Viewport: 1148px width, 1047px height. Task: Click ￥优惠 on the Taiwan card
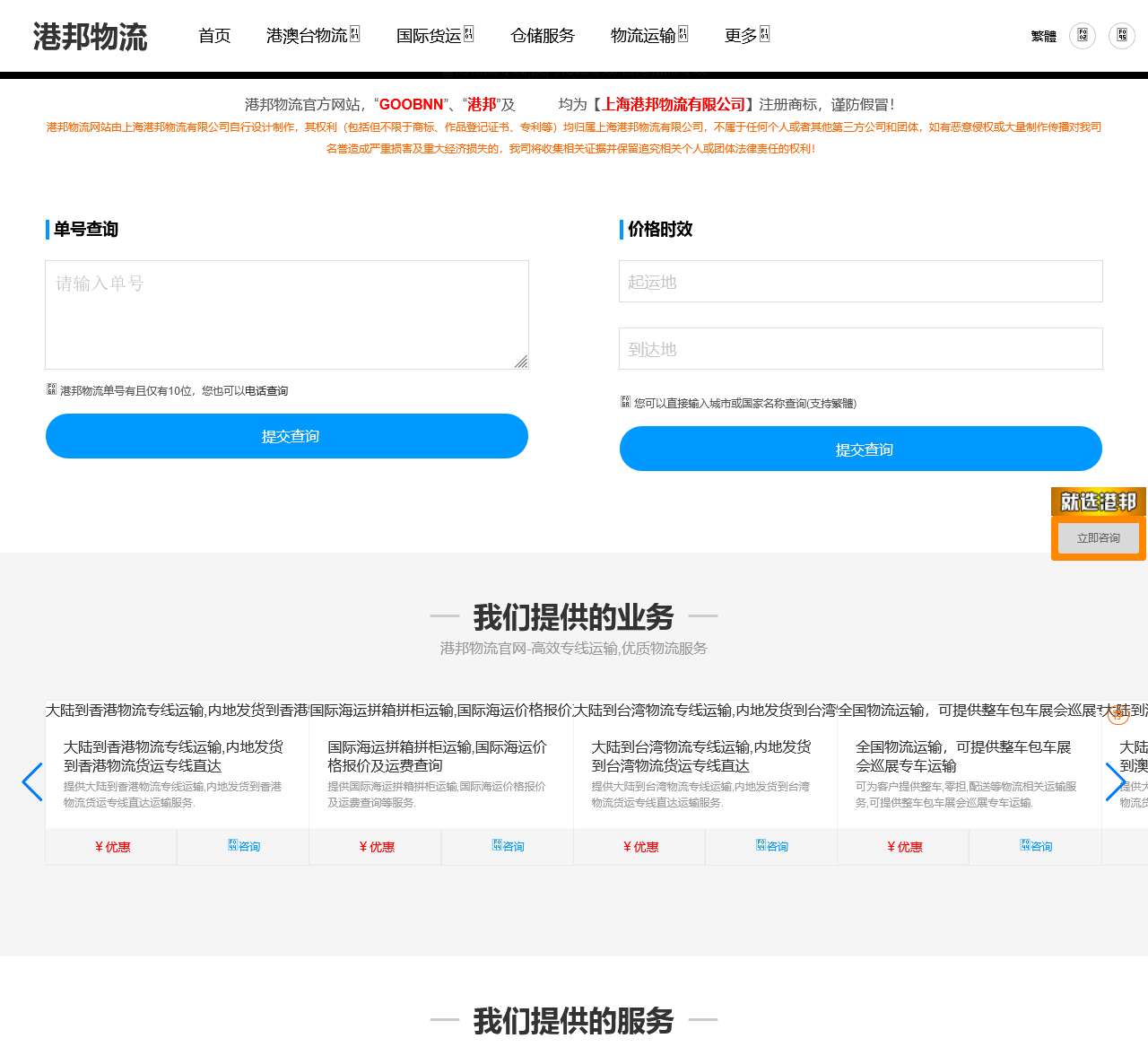point(640,847)
